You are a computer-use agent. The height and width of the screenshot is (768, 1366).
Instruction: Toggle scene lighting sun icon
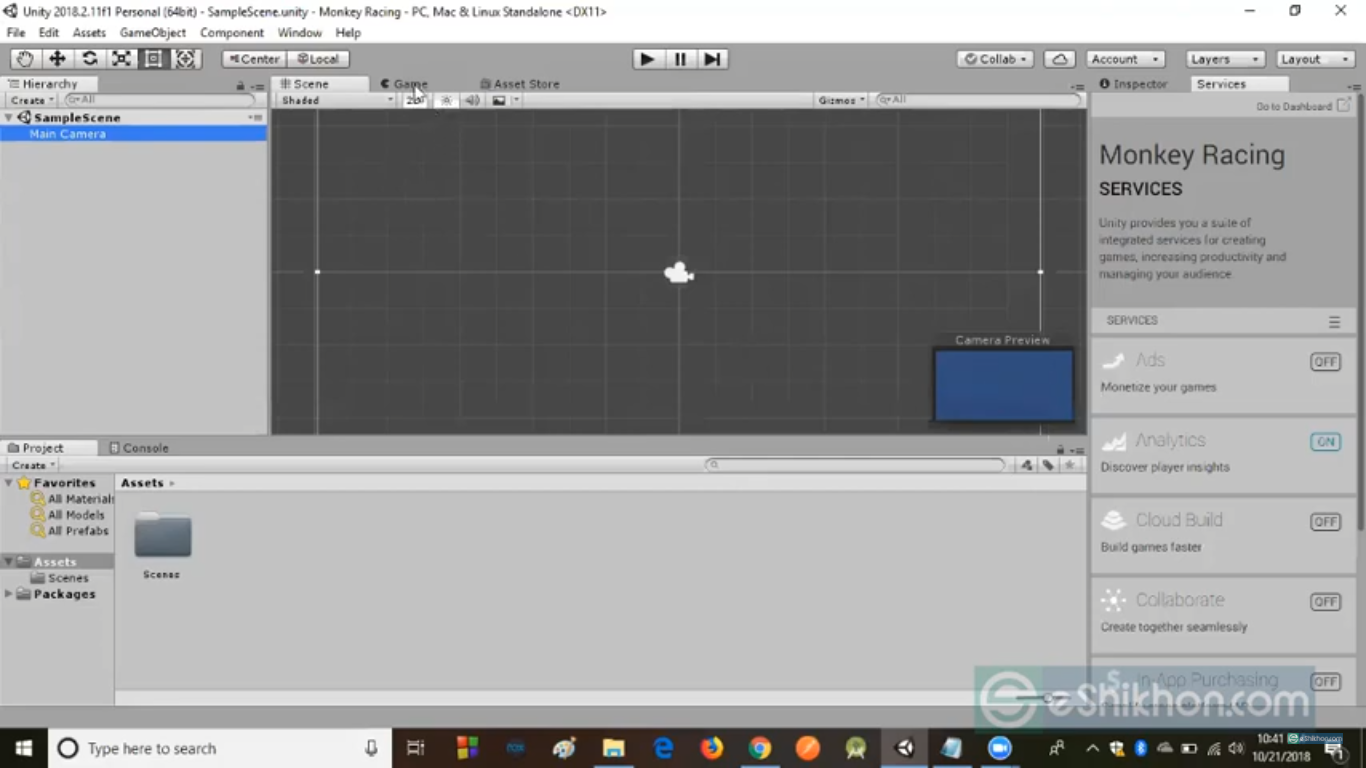[446, 100]
